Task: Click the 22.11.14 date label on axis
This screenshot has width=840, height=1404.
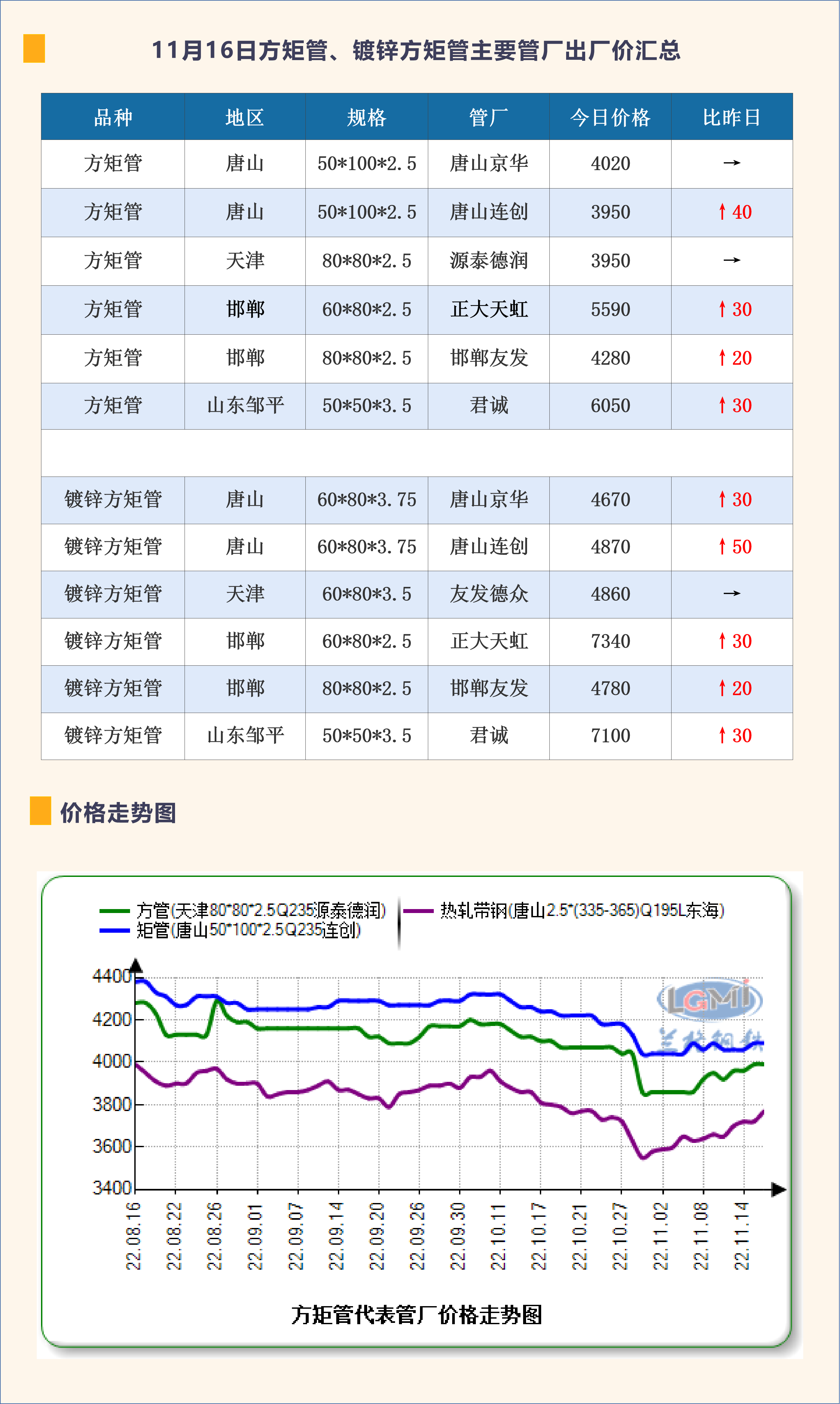Action: click(x=742, y=1237)
